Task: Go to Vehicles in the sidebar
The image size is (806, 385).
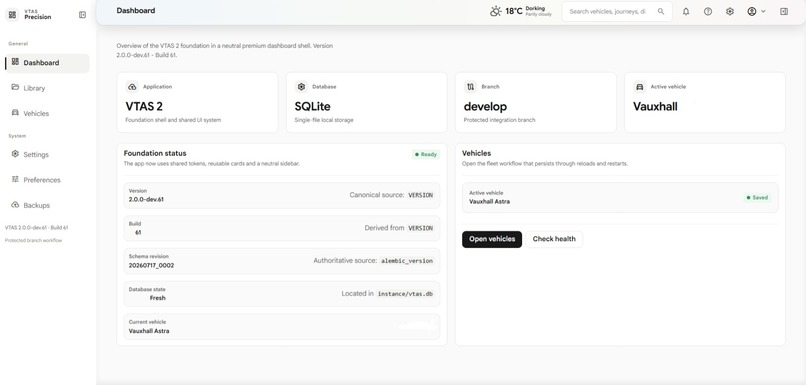Action: [47, 114]
